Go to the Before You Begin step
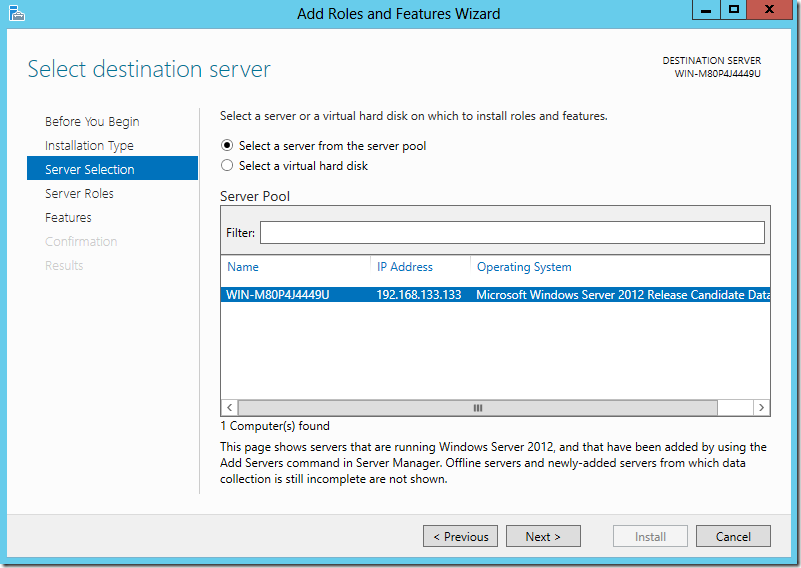The height and width of the screenshot is (568, 801). pyautogui.click(x=92, y=122)
